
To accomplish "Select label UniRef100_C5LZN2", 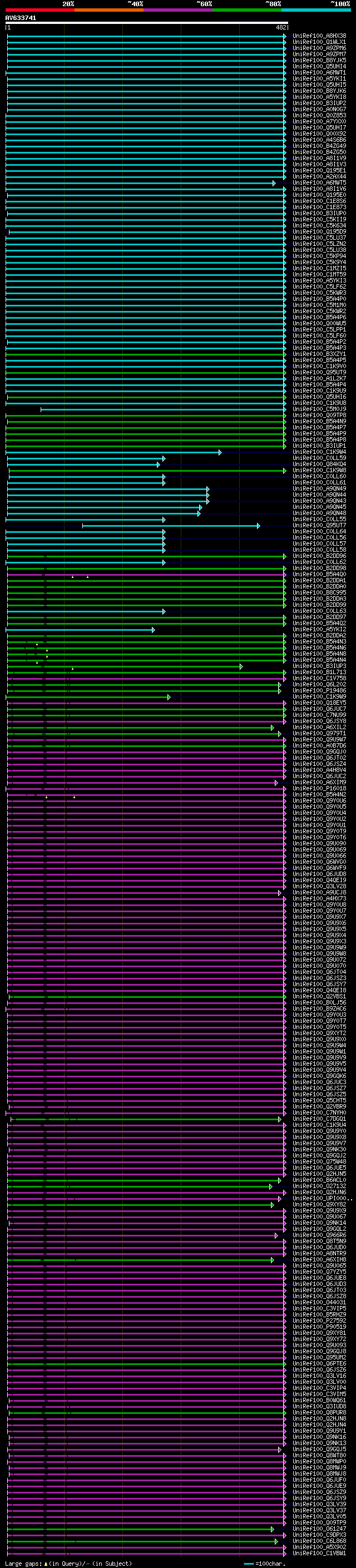I will (319, 244).
